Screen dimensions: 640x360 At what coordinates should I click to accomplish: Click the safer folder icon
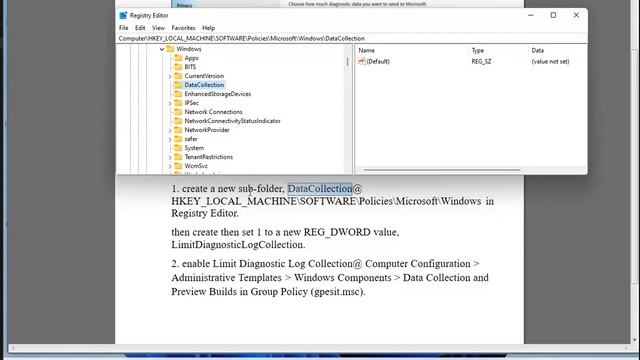pos(178,139)
